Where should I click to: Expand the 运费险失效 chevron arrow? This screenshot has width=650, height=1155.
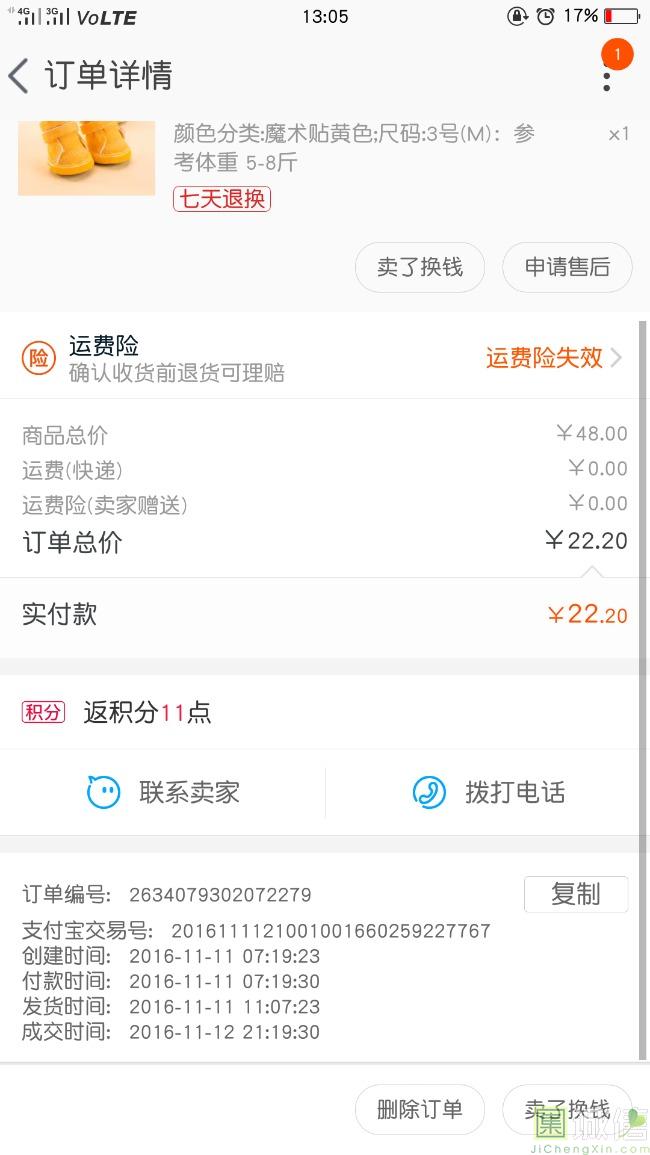[x=616, y=358]
